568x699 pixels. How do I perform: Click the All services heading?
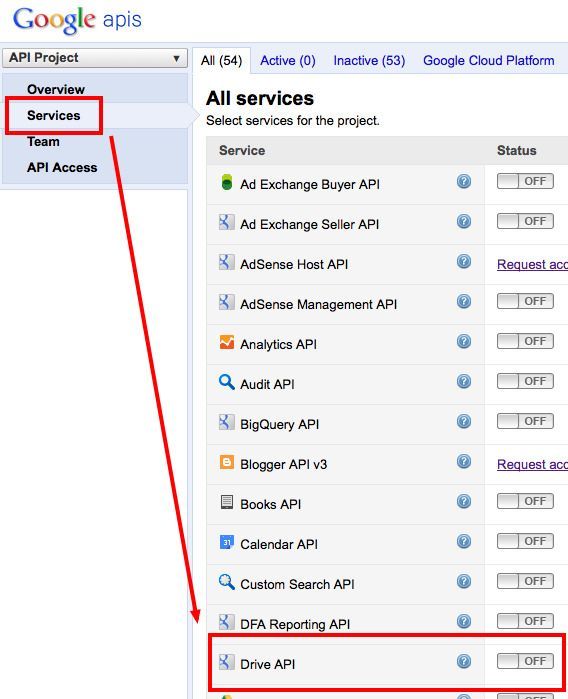(260, 99)
